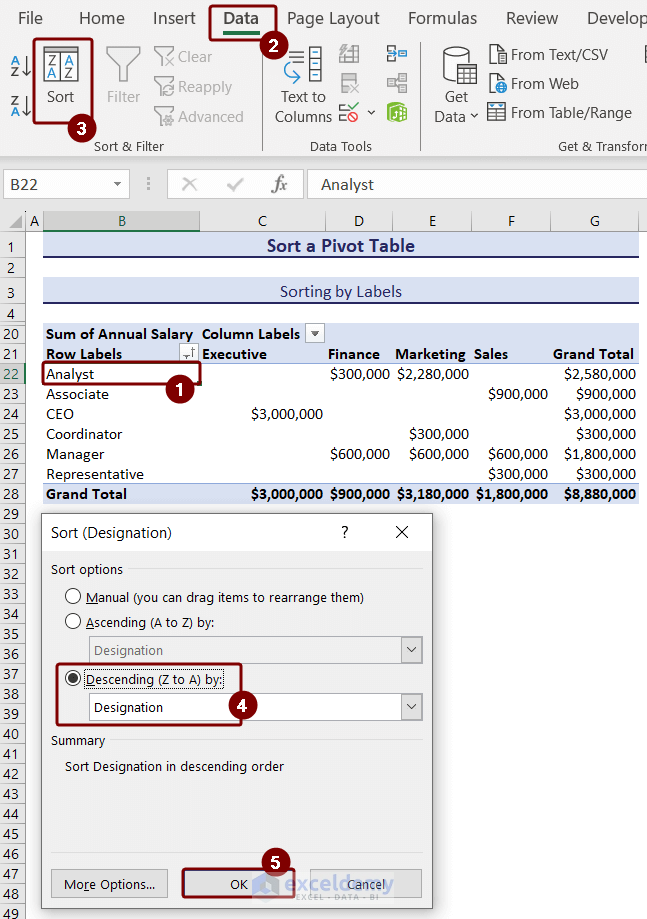Click the $8,880,000 grand total cell
The height and width of the screenshot is (919, 647).
[595, 494]
